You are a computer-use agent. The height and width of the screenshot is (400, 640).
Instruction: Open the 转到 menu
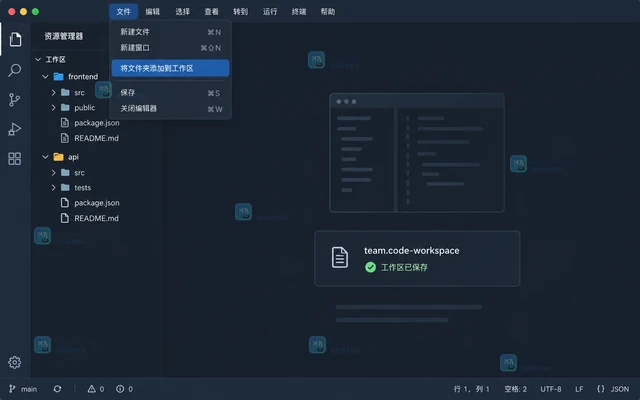coord(240,11)
